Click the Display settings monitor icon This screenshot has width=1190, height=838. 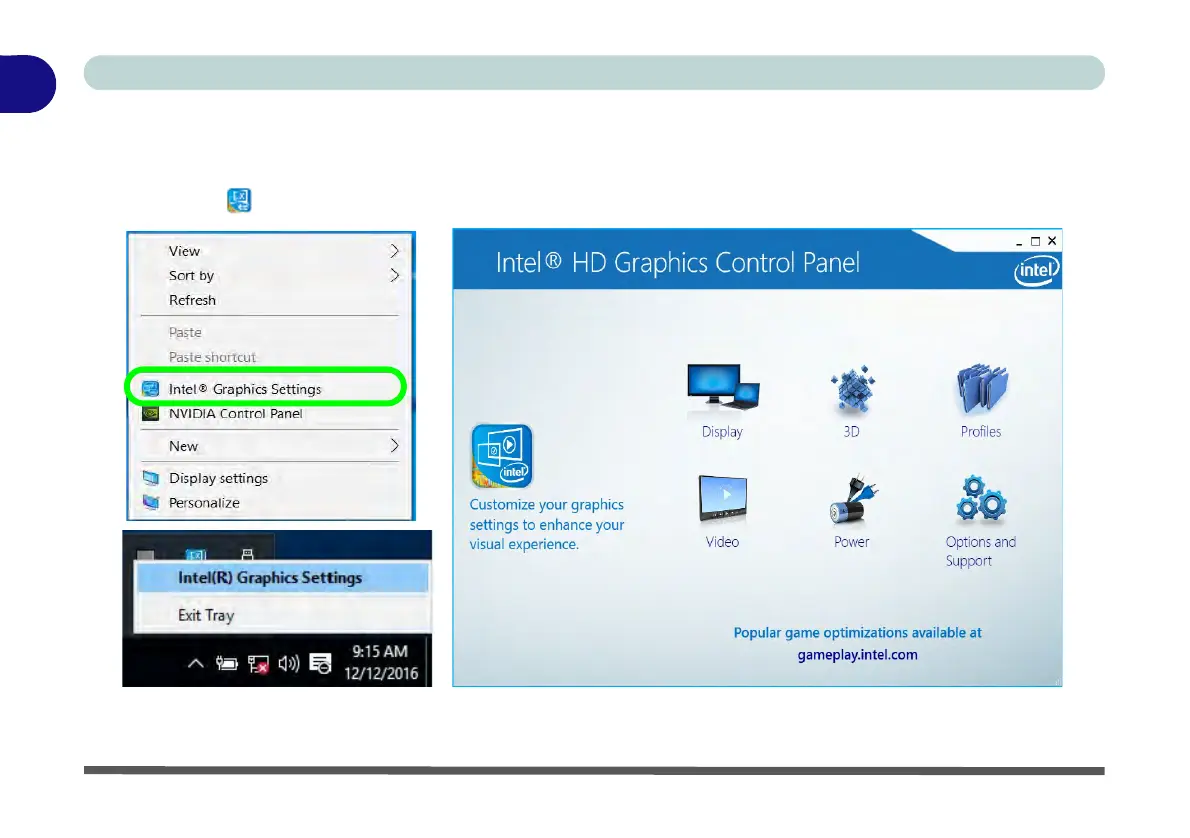pyautogui.click(x=150, y=478)
